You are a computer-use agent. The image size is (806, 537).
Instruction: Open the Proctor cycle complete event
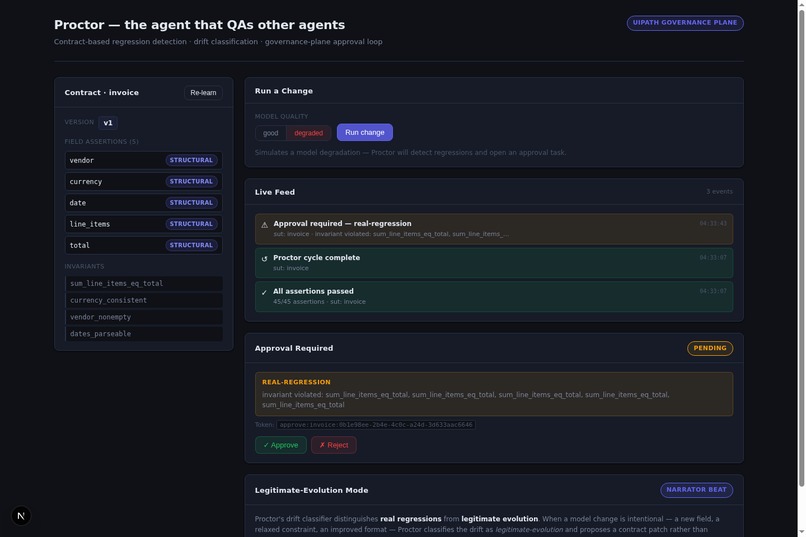point(494,263)
